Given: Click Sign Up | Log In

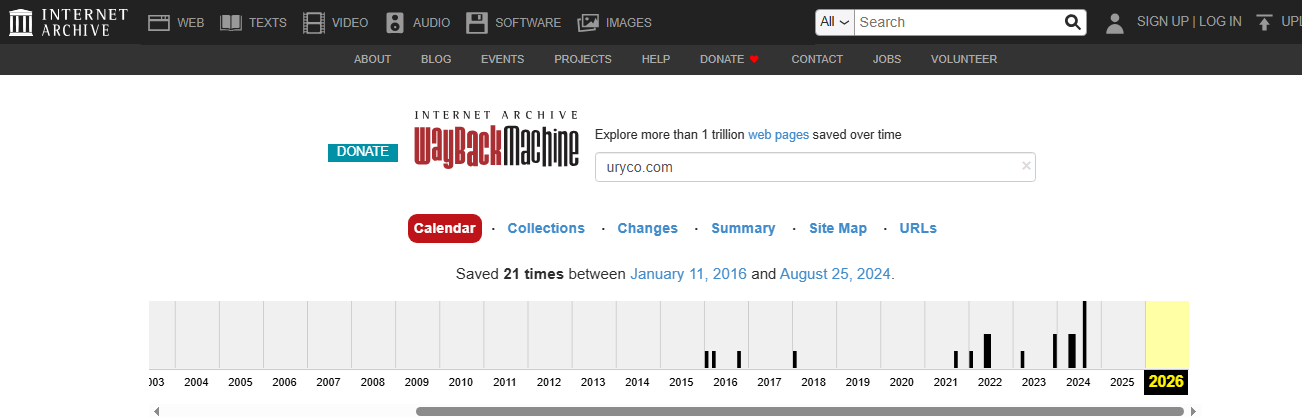Looking at the screenshot, I should pyautogui.click(x=1189, y=22).
